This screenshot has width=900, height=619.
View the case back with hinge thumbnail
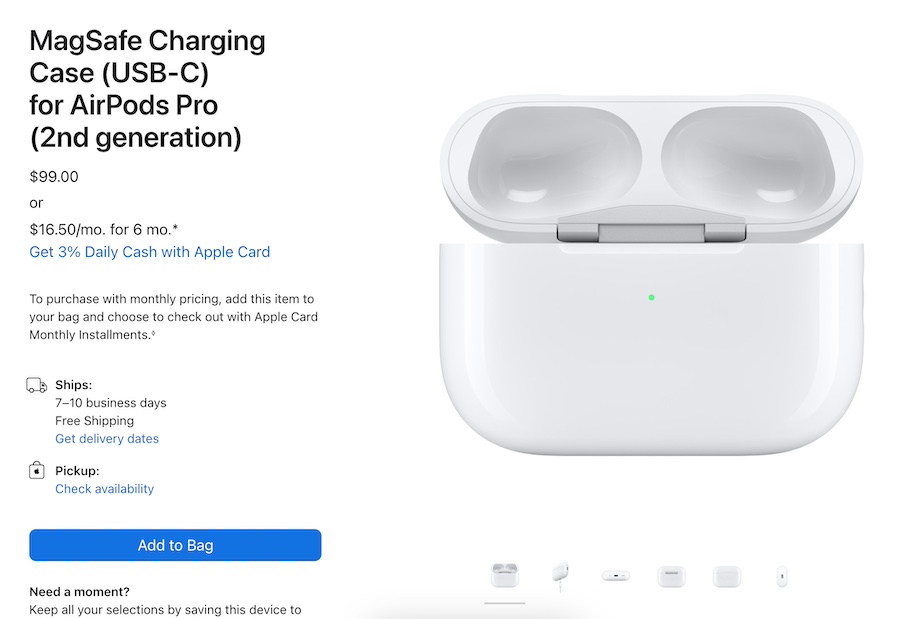[671, 576]
